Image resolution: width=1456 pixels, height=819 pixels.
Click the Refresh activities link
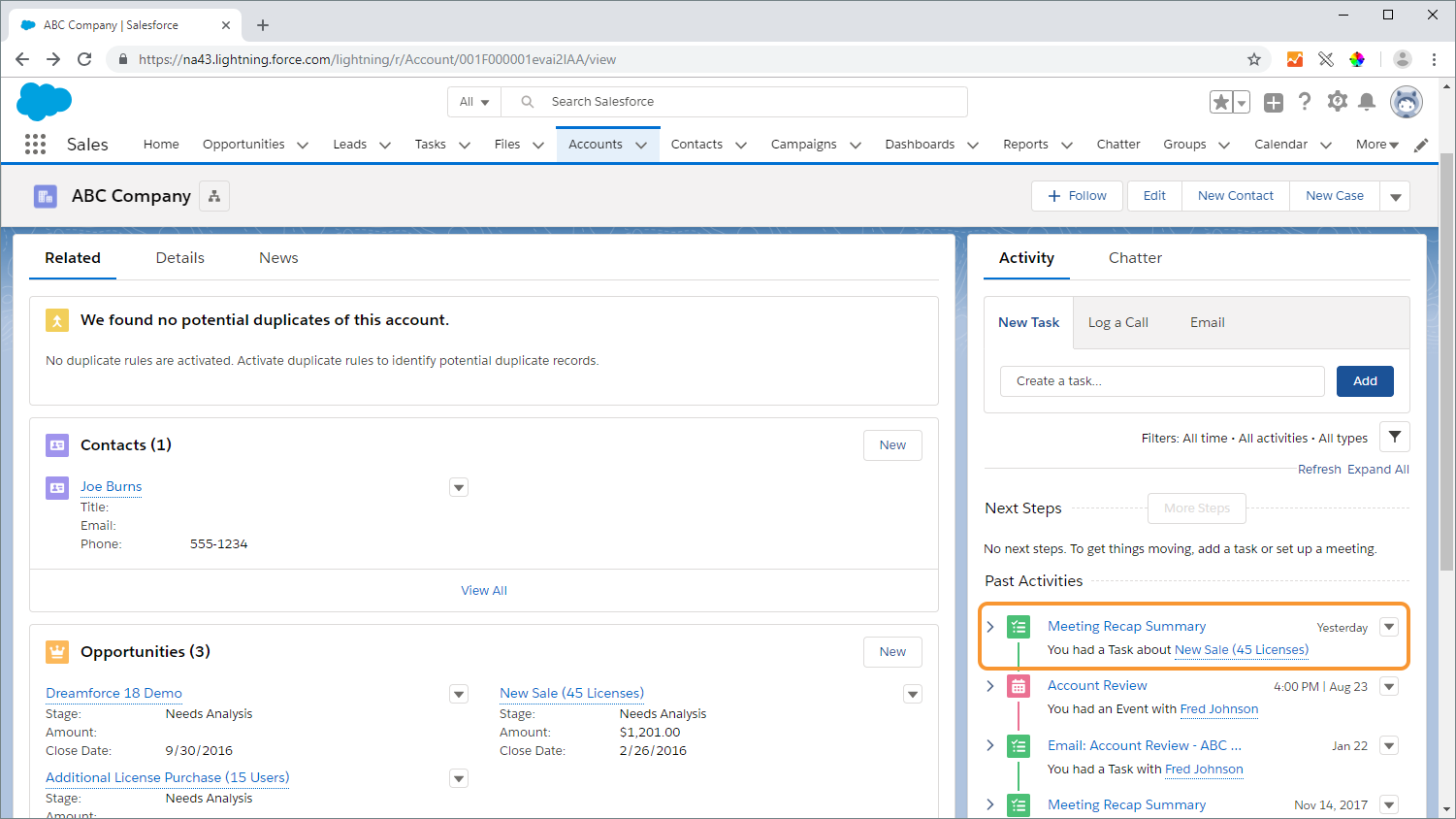pos(1319,470)
